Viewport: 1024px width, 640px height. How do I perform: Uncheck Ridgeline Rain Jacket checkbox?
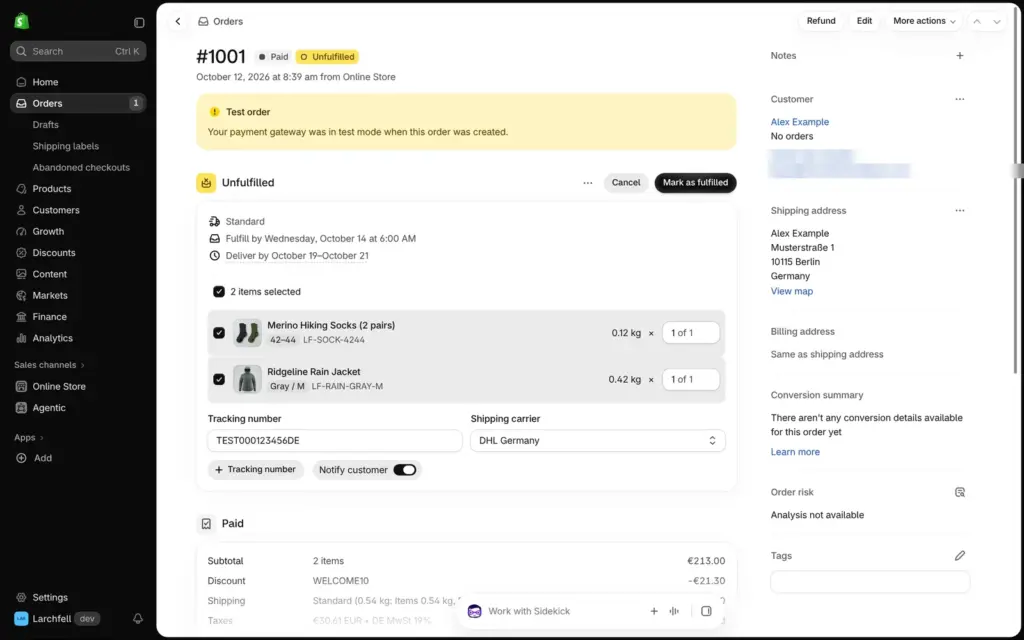[x=219, y=379]
